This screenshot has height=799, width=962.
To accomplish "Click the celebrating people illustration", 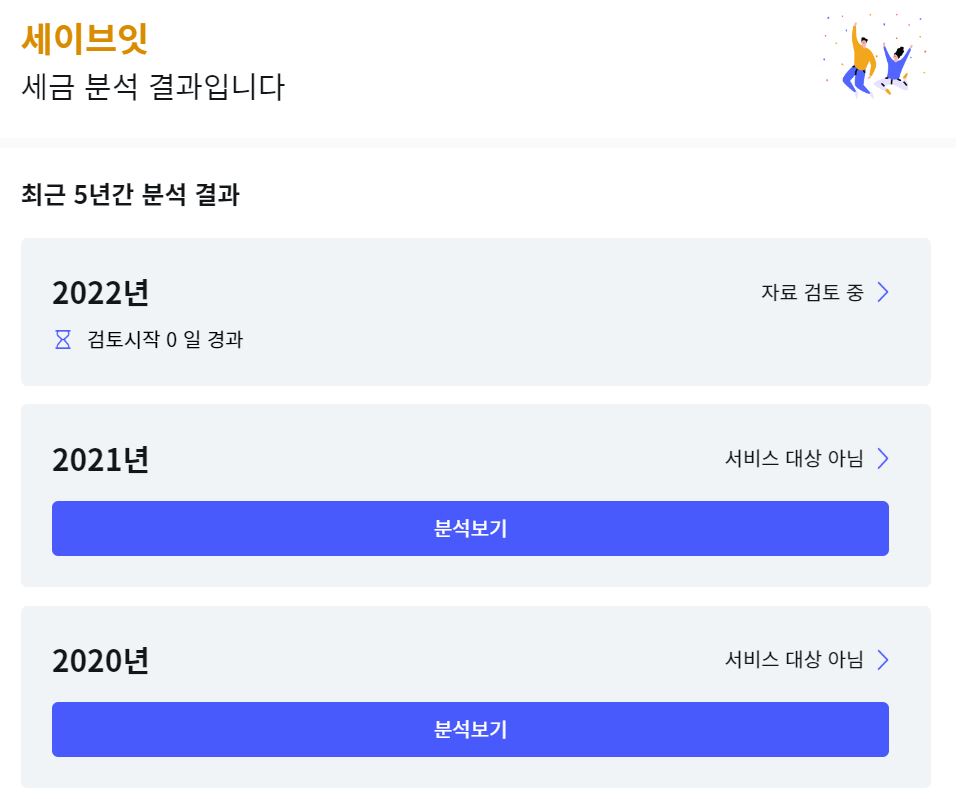I will [876, 56].
